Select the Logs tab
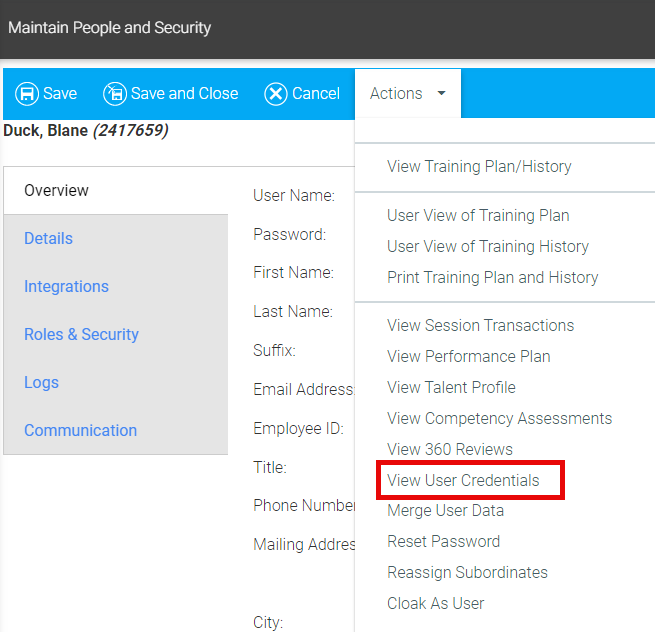This screenshot has height=632, width=655. point(41,382)
